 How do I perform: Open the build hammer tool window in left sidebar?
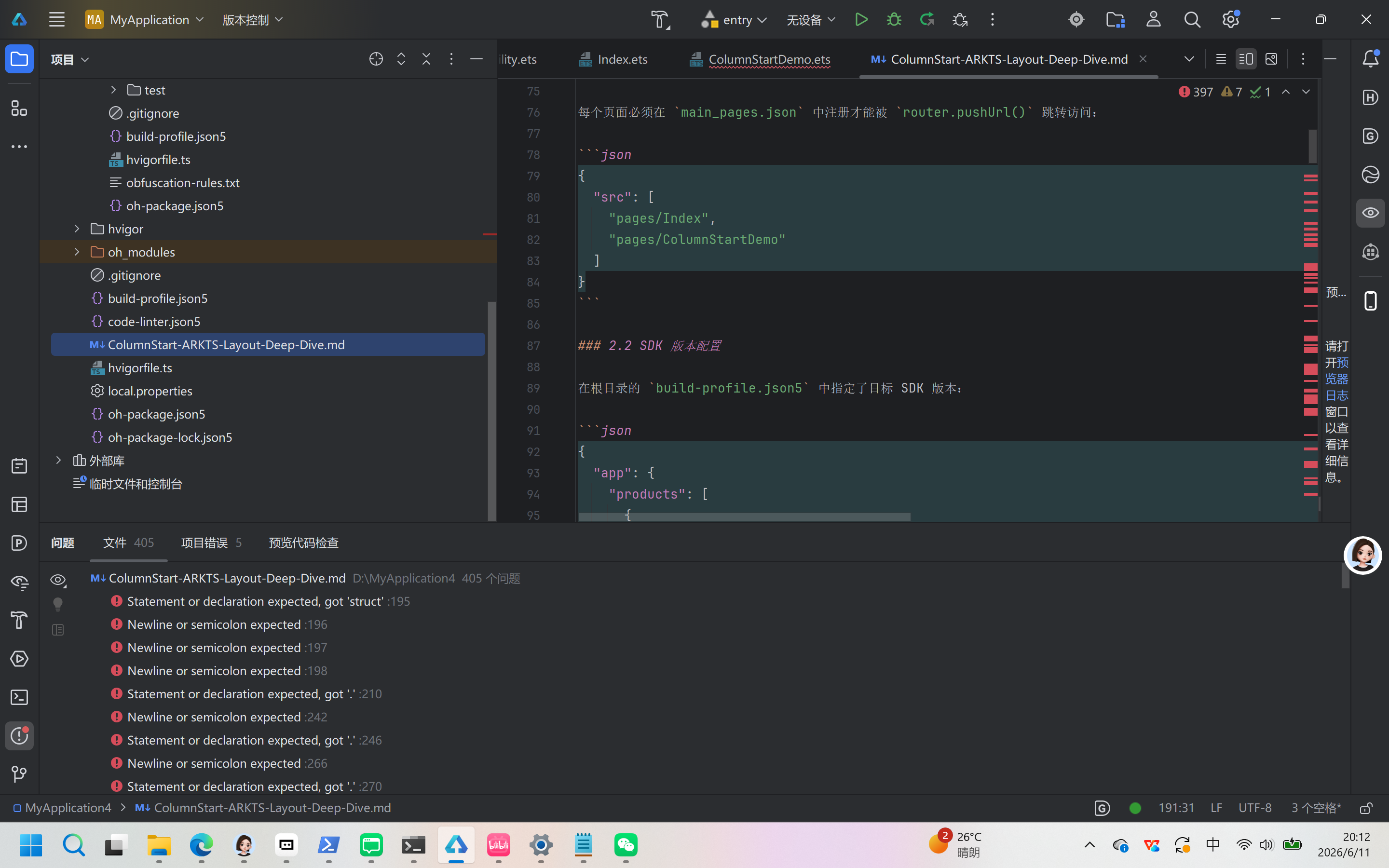pos(19,621)
